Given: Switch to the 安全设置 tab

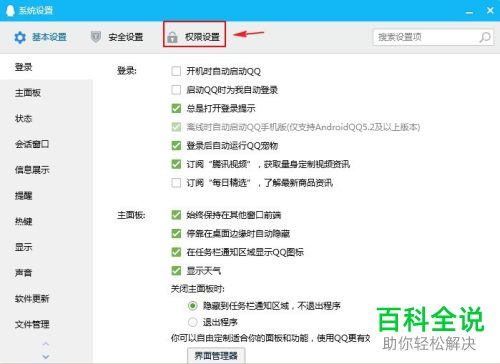Looking at the screenshot, I should 117,37.
